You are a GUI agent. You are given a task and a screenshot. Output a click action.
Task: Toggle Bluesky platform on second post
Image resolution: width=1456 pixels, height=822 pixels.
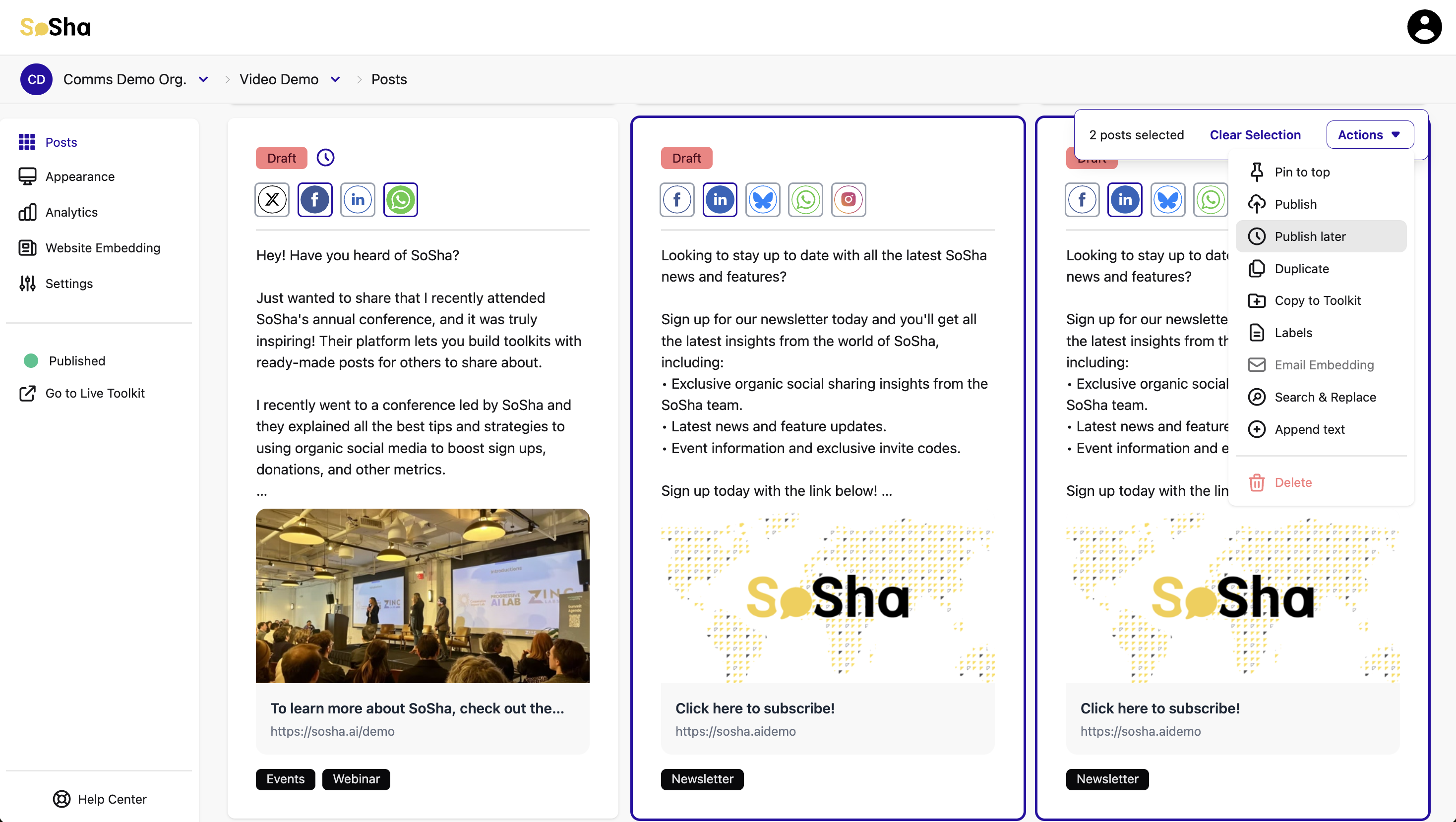tap(763, 199)
